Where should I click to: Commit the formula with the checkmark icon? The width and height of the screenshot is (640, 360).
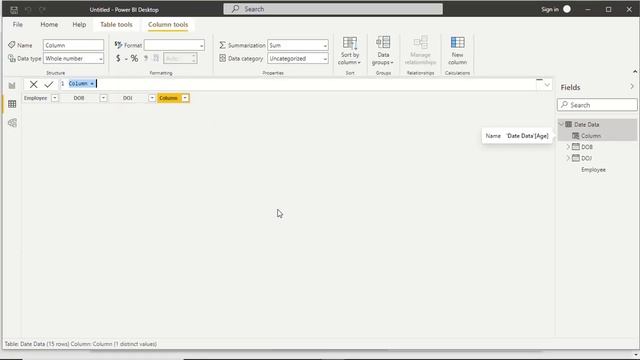tap(49, 84)
